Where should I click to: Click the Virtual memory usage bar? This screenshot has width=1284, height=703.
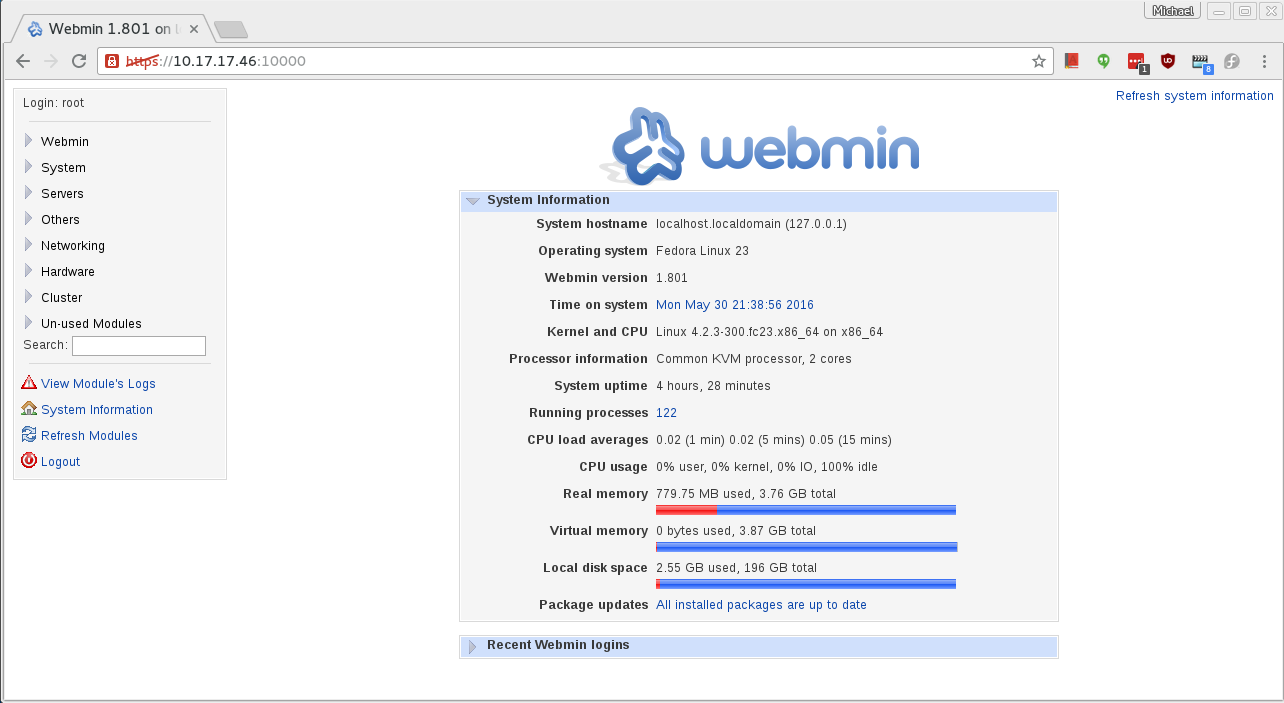[806, 547]
